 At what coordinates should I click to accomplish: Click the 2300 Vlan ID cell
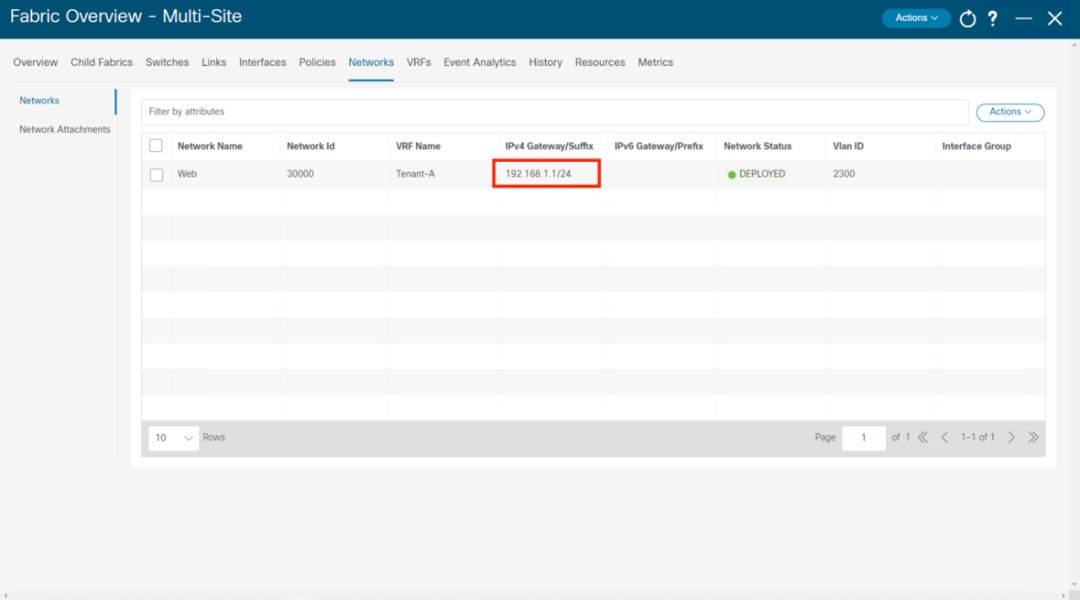point(844,174)
